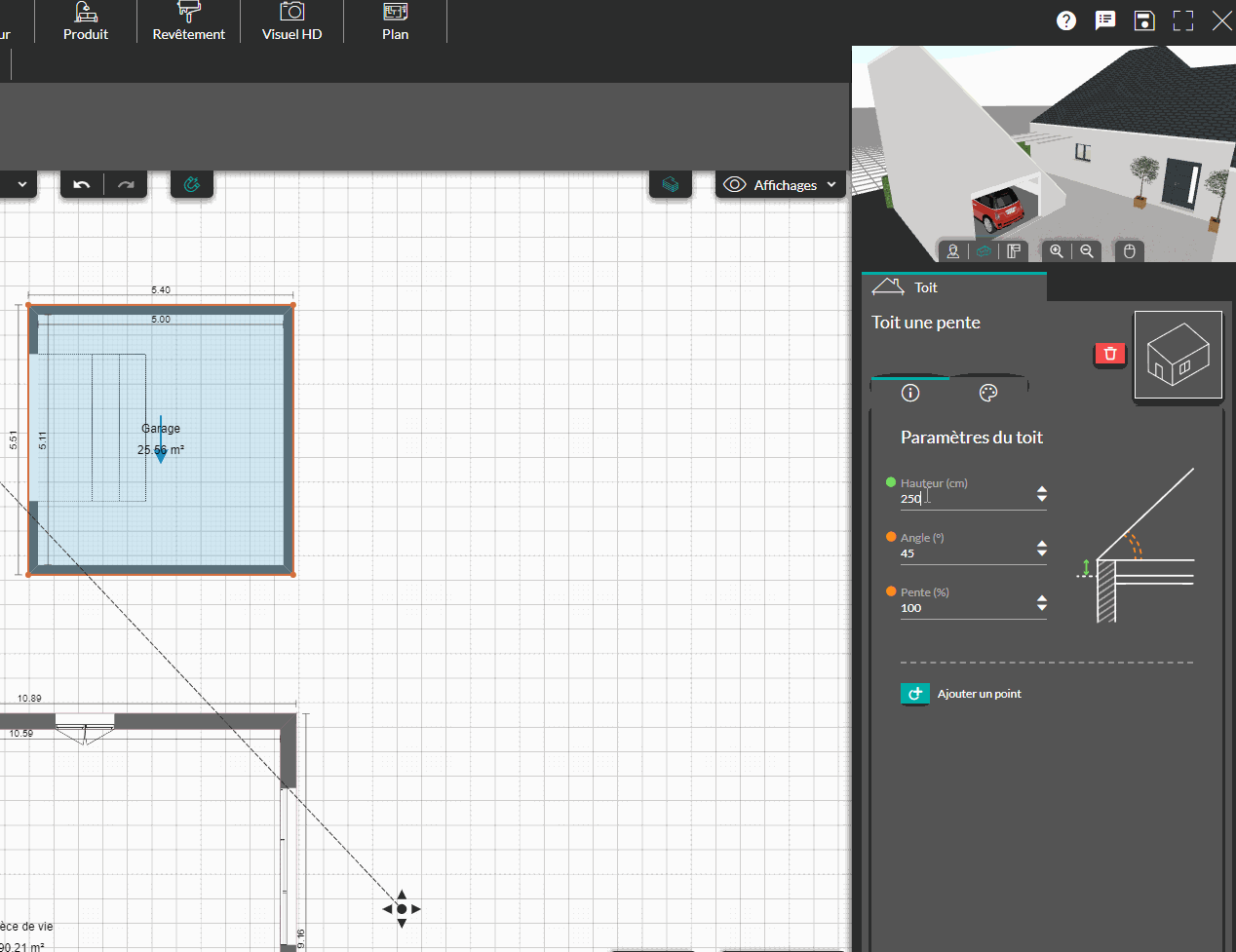The width and height of the screenshot is (1236, 952).
Task: Expand the dropdown chevron left of undo
Action: pyautogui.click(x=21, y=184)
